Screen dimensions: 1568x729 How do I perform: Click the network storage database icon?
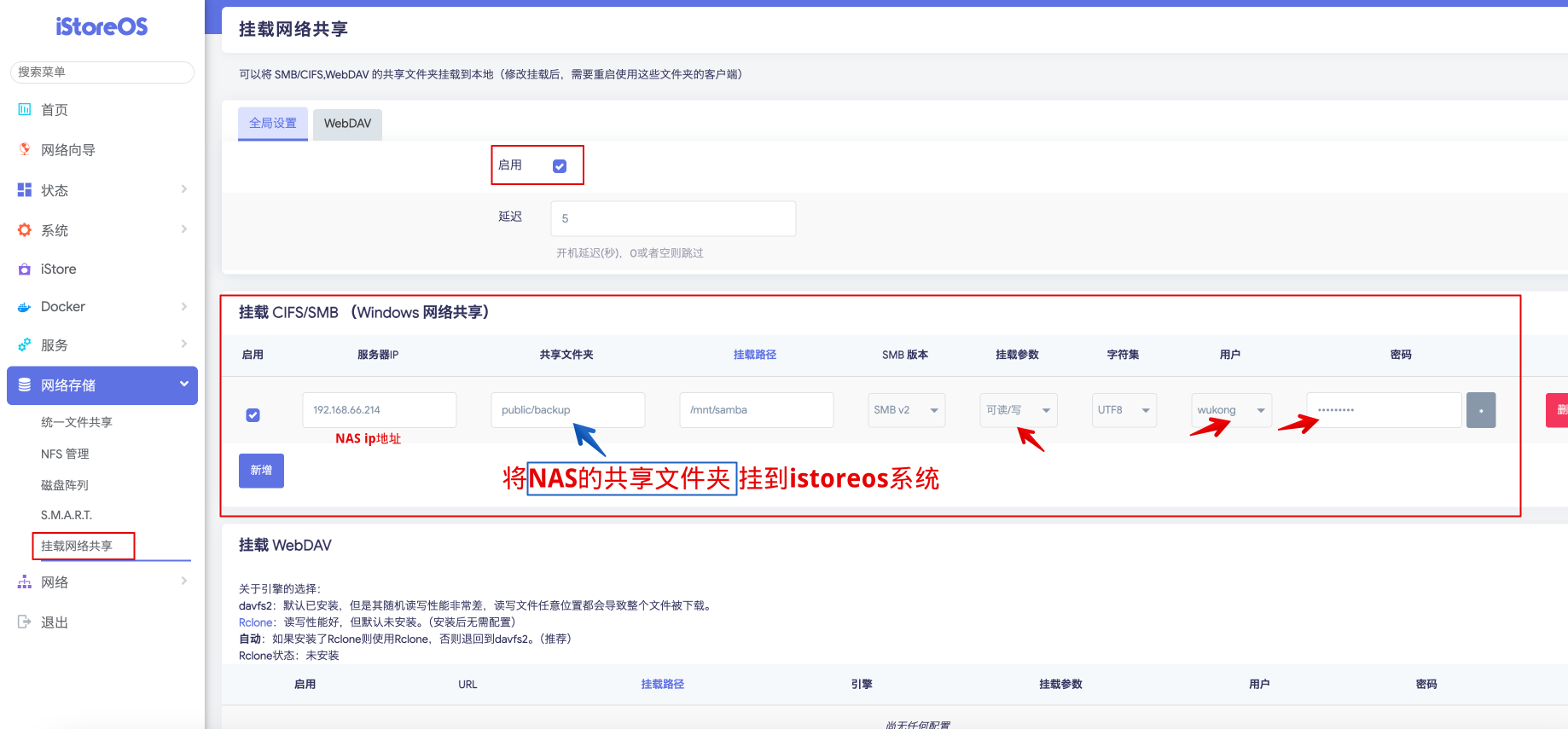[x=25, y=385]
